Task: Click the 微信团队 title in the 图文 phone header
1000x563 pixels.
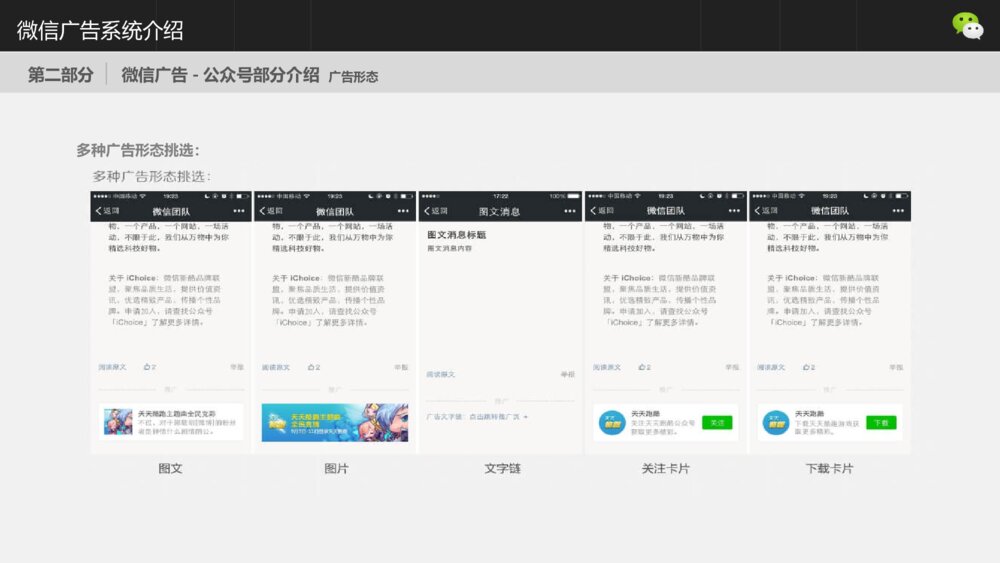Action: click(x=171, y=211)
